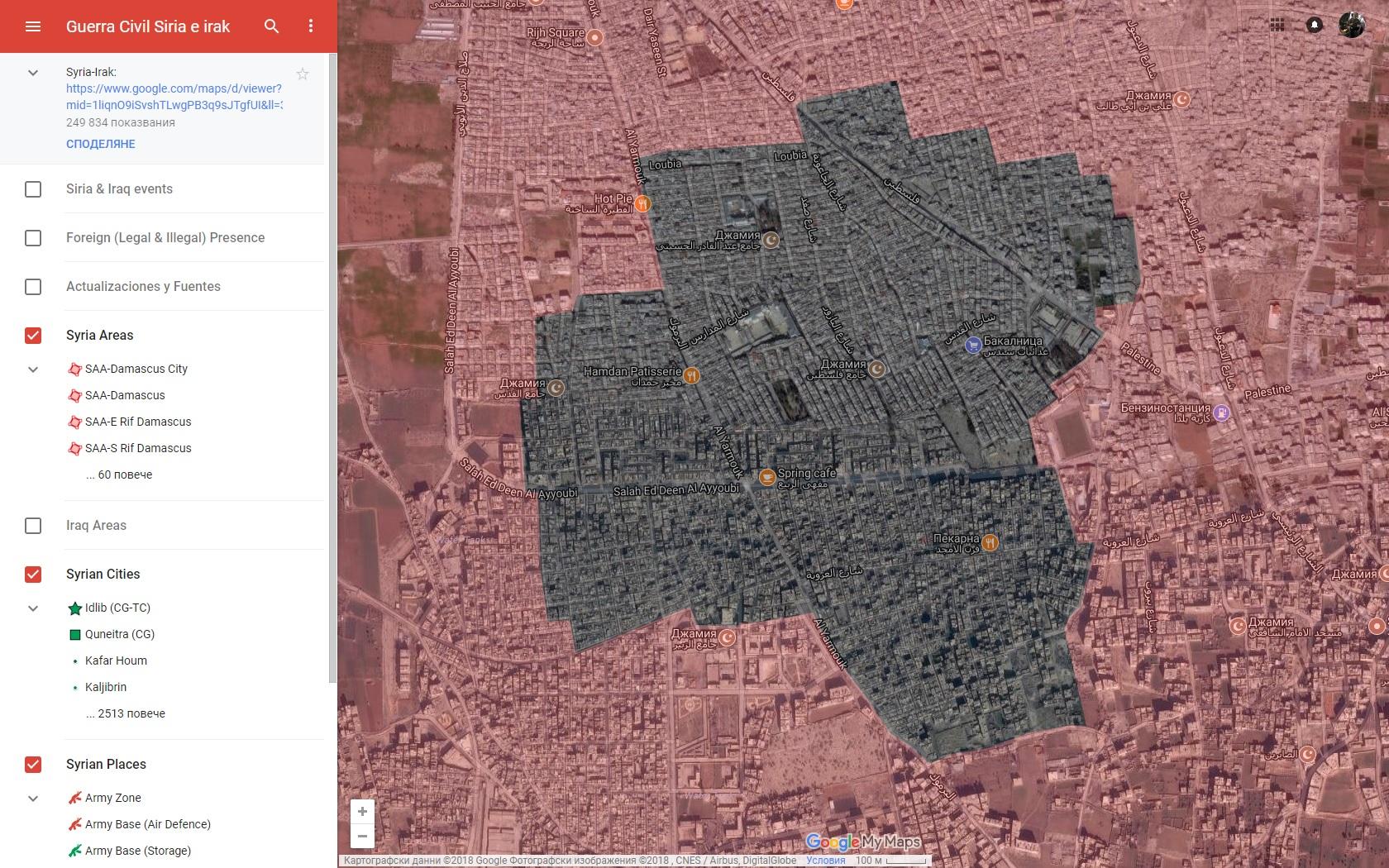Zoom in on the map
This screenshot has width=1389, height=868.
[362, 811]
